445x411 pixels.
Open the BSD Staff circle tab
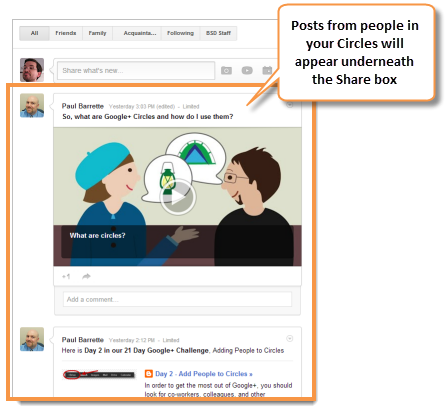(x=218, y=33)
